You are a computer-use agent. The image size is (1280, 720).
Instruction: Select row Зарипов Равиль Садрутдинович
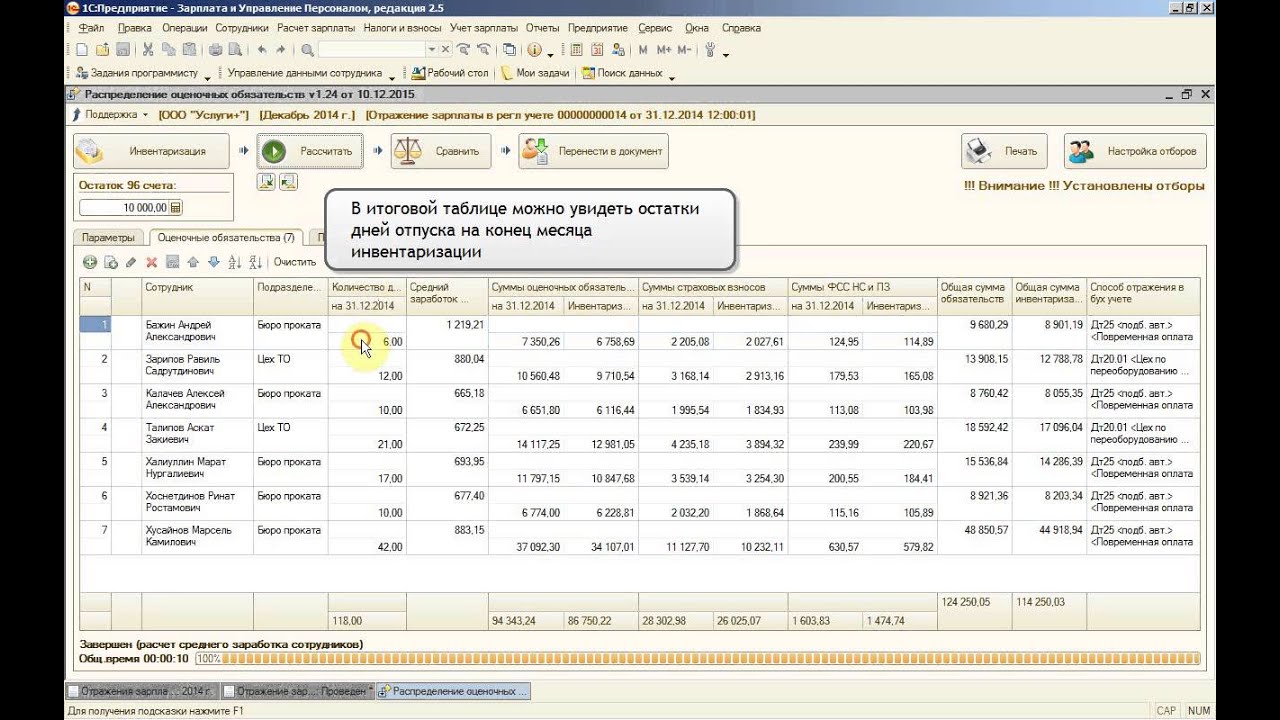tap(640, 366)
